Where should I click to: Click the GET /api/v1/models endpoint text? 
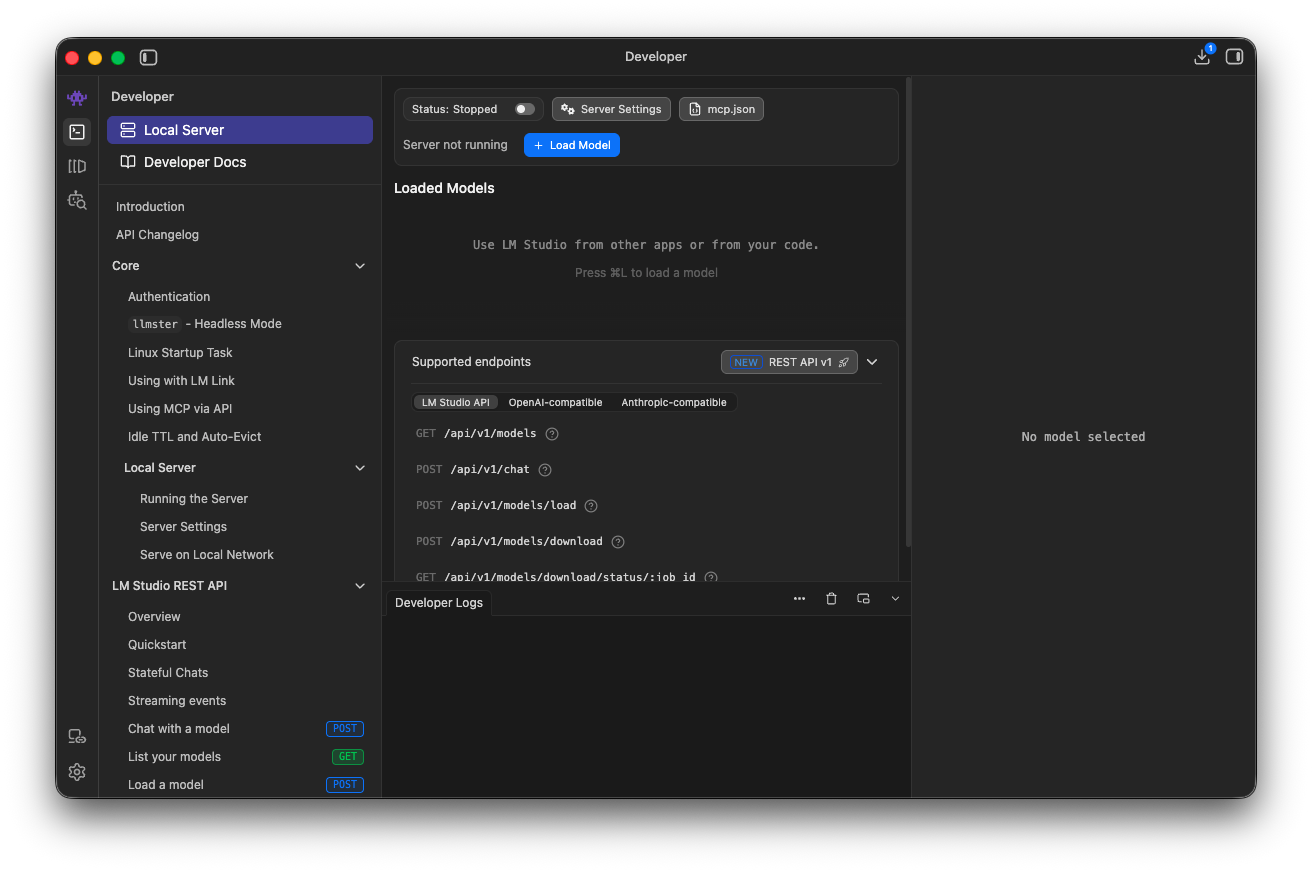(476, 434)
